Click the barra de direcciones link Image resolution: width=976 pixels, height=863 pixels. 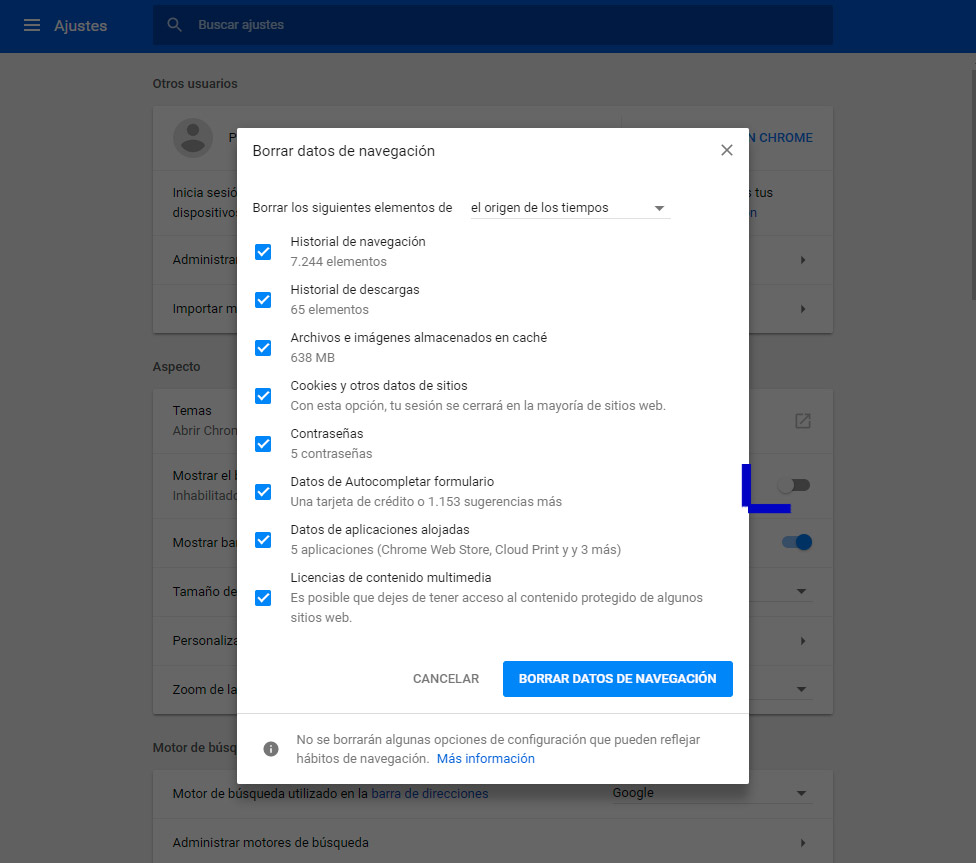(x=429, y=793)
